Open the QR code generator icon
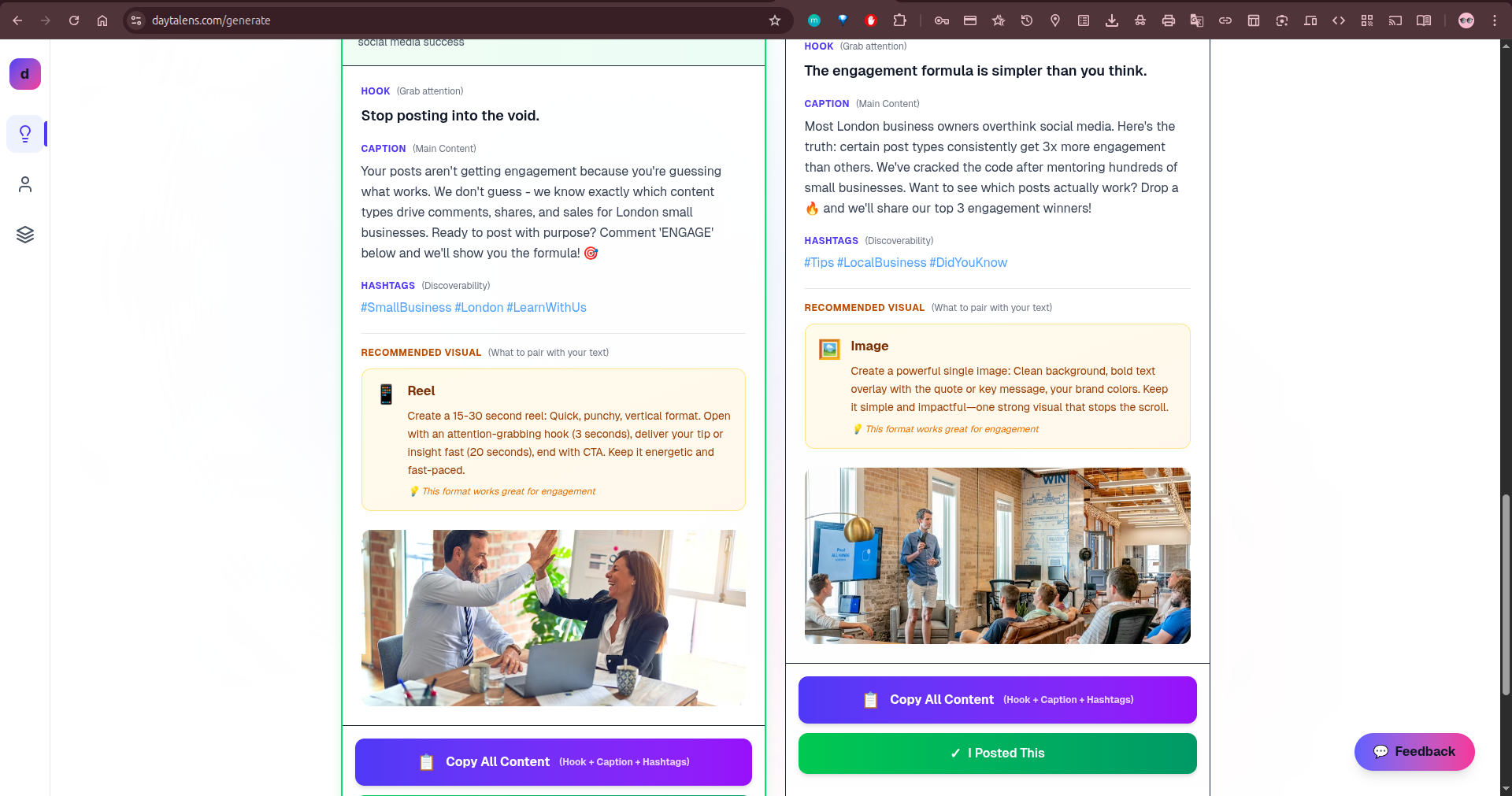 tap(1367, 20)
